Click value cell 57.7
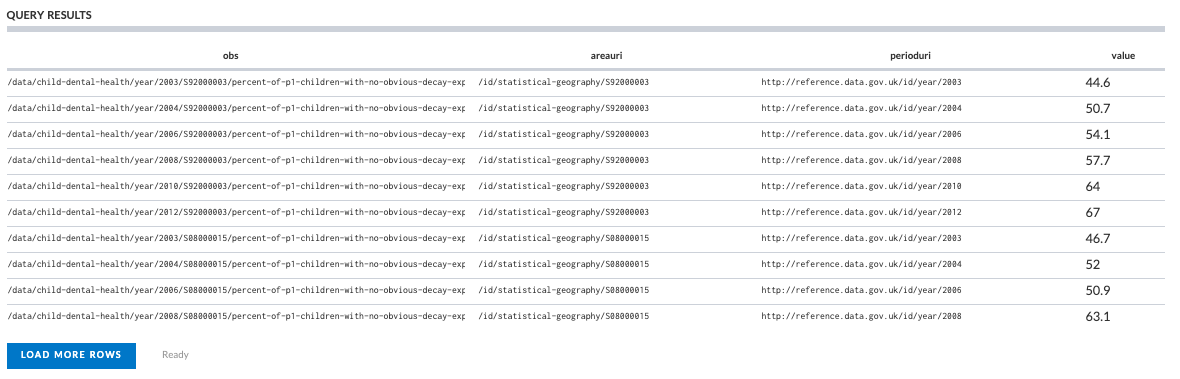Image resolution: width=1180 pixels, height=379 pixels. (1097, 161)
